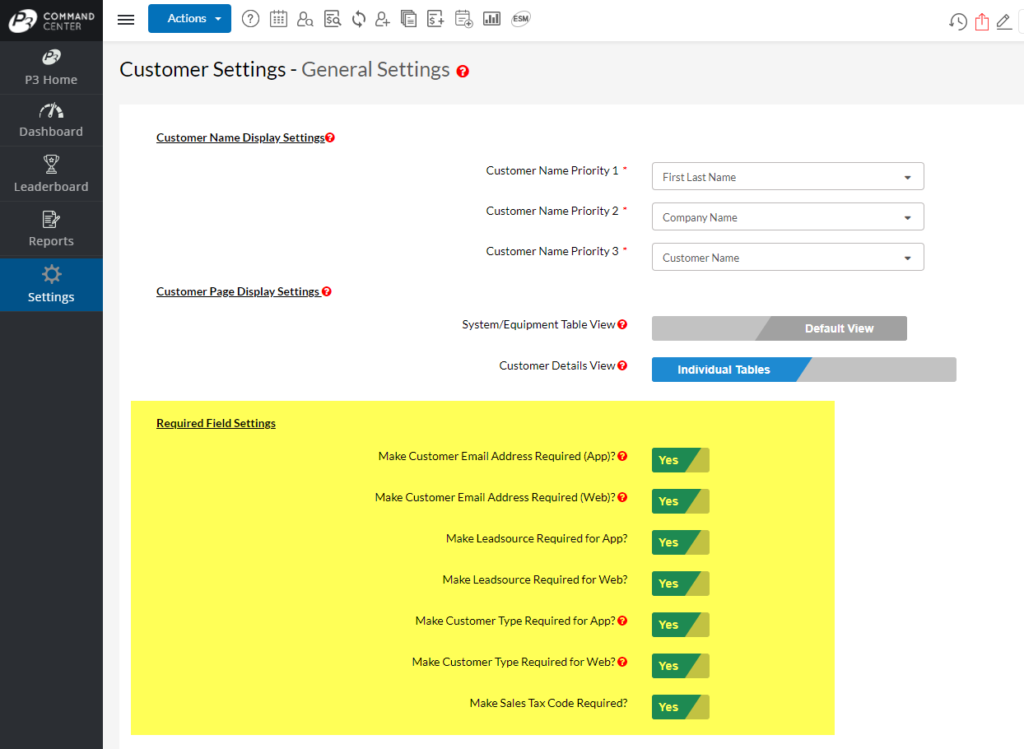
Task: Open the Company Name priority dropdown
Action: click(x=787, y=216)
